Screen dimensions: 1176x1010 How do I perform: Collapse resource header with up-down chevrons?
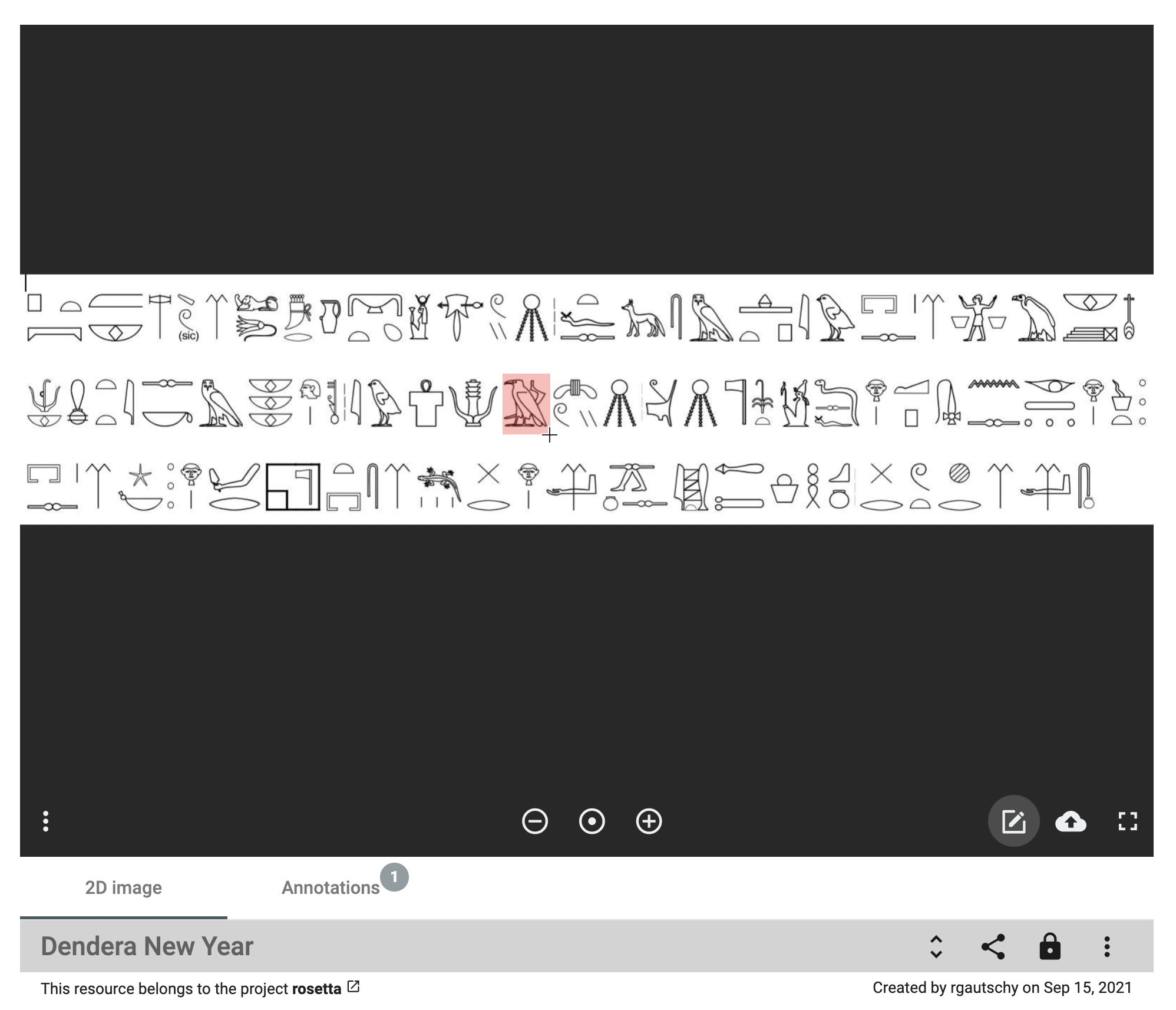[x=936, y=947]
